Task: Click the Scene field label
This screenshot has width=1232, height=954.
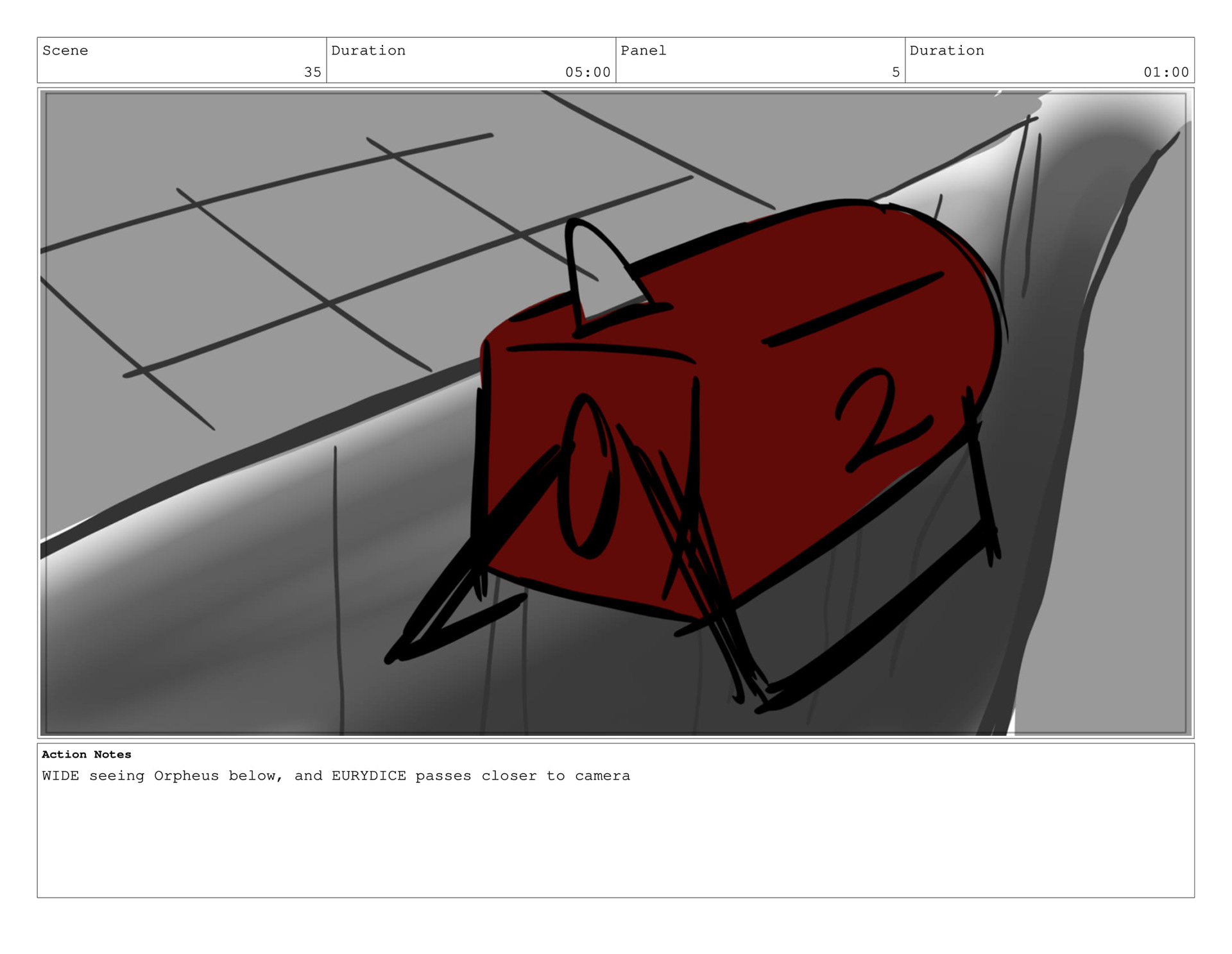Action: click(x=65, y=51)
